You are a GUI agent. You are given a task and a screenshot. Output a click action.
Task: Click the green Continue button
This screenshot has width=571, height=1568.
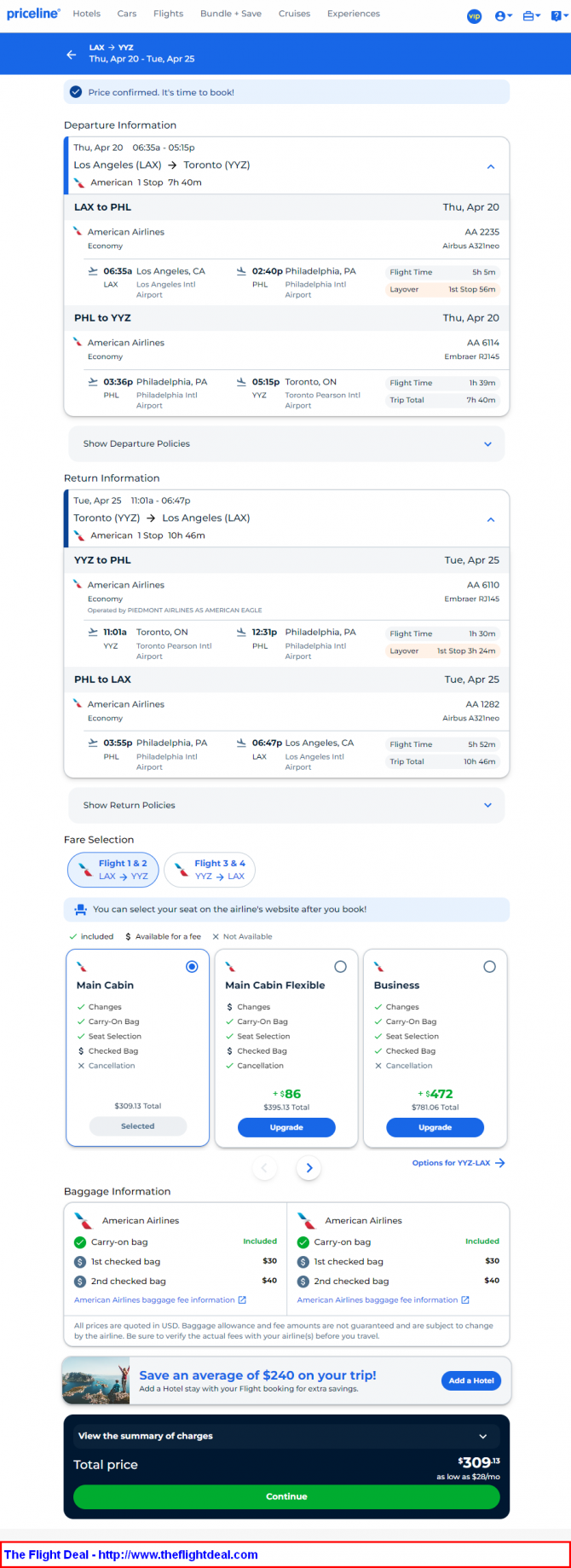click(x=286, y=1496)
